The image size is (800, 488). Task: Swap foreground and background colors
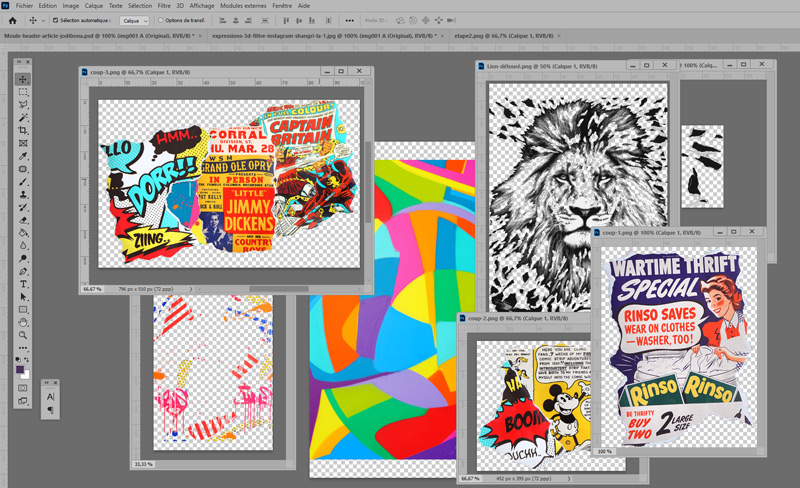27,360
